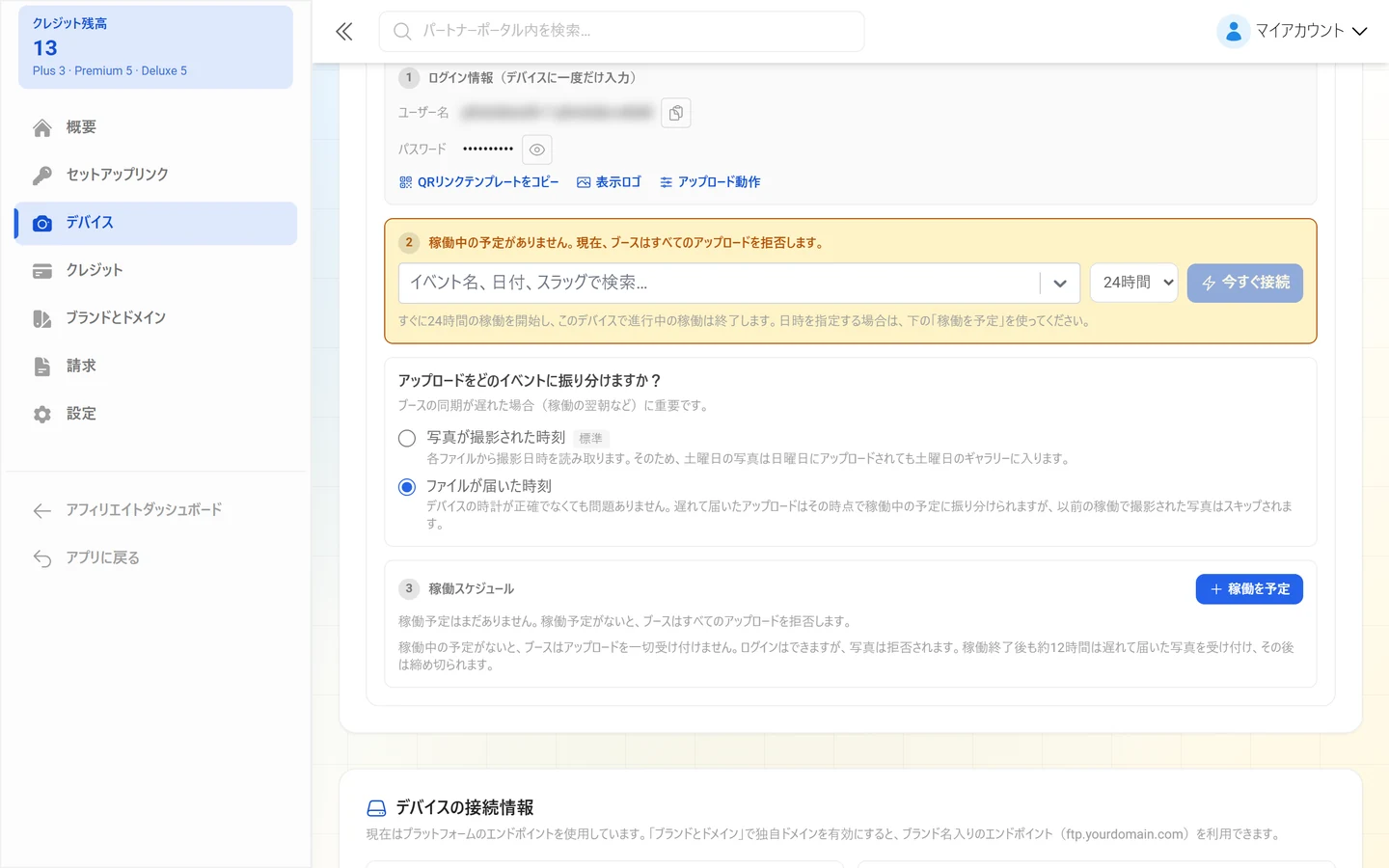Open クレジット sidebar item

155,270
